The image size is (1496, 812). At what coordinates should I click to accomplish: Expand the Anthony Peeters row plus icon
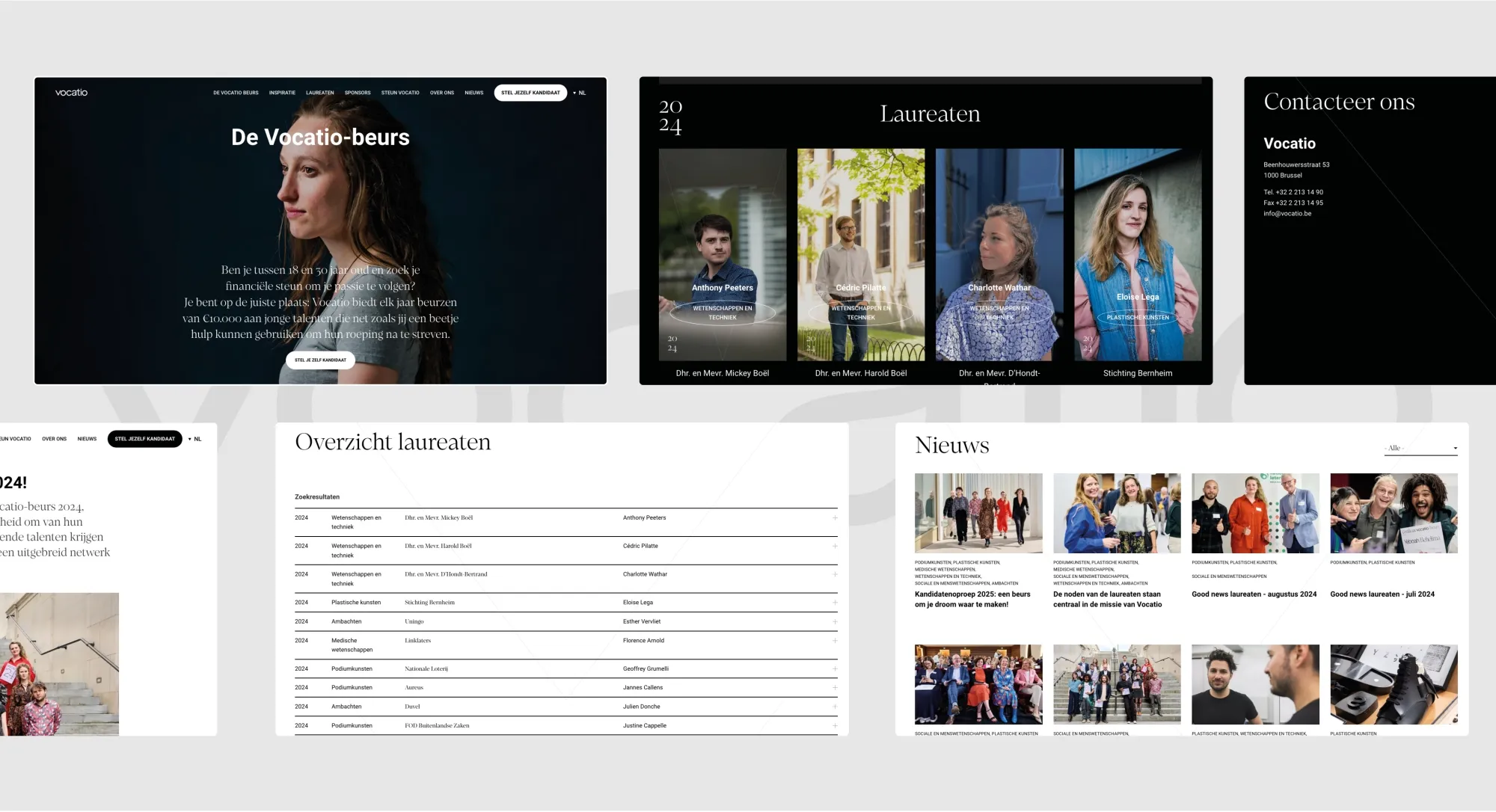click(x=835, y=518)
